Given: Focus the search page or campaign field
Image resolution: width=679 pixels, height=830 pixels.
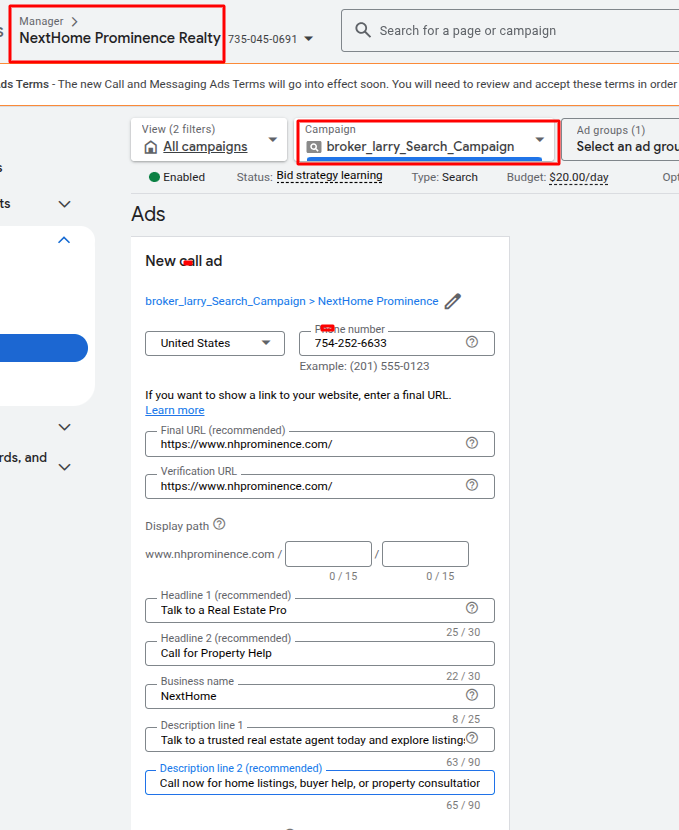Looking at the screenshot, I should point(510,31).
